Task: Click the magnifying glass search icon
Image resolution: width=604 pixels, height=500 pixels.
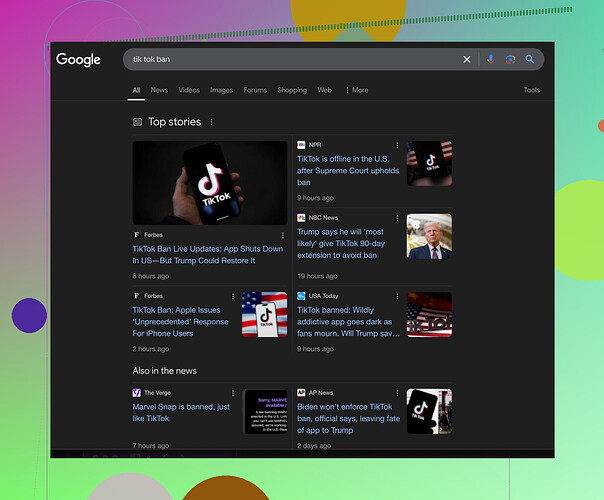Action: [530, 59]
